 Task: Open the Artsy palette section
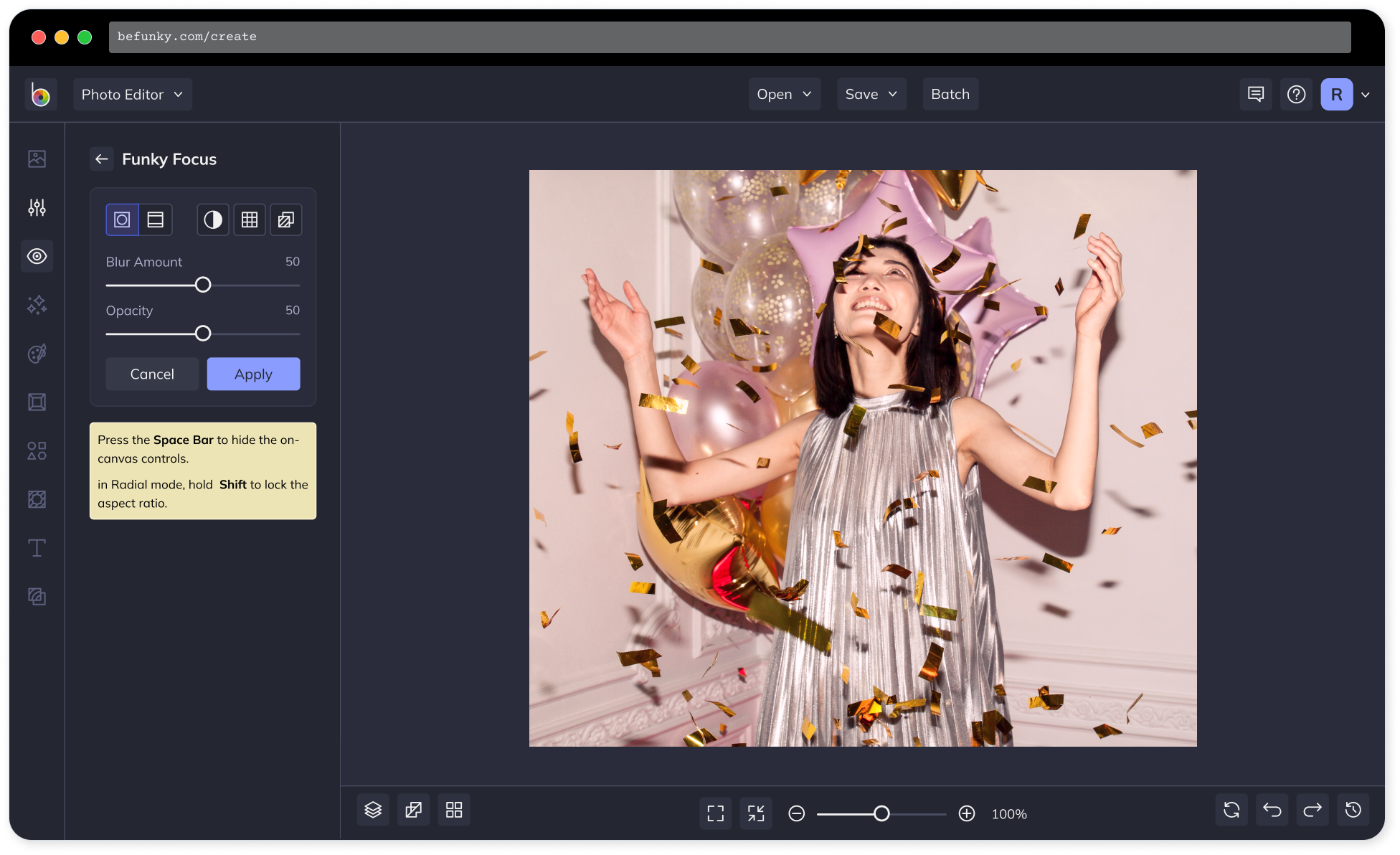[x=37, y=354]
